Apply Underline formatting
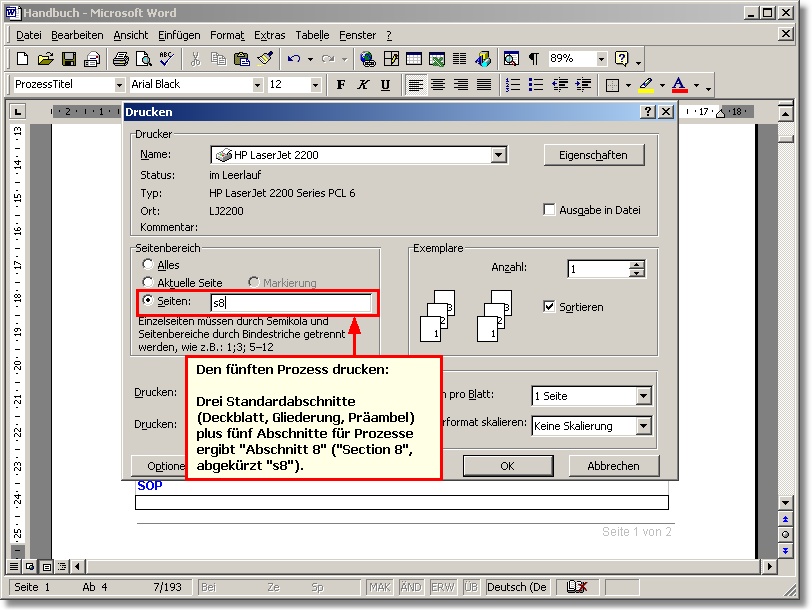 (384, 85)
